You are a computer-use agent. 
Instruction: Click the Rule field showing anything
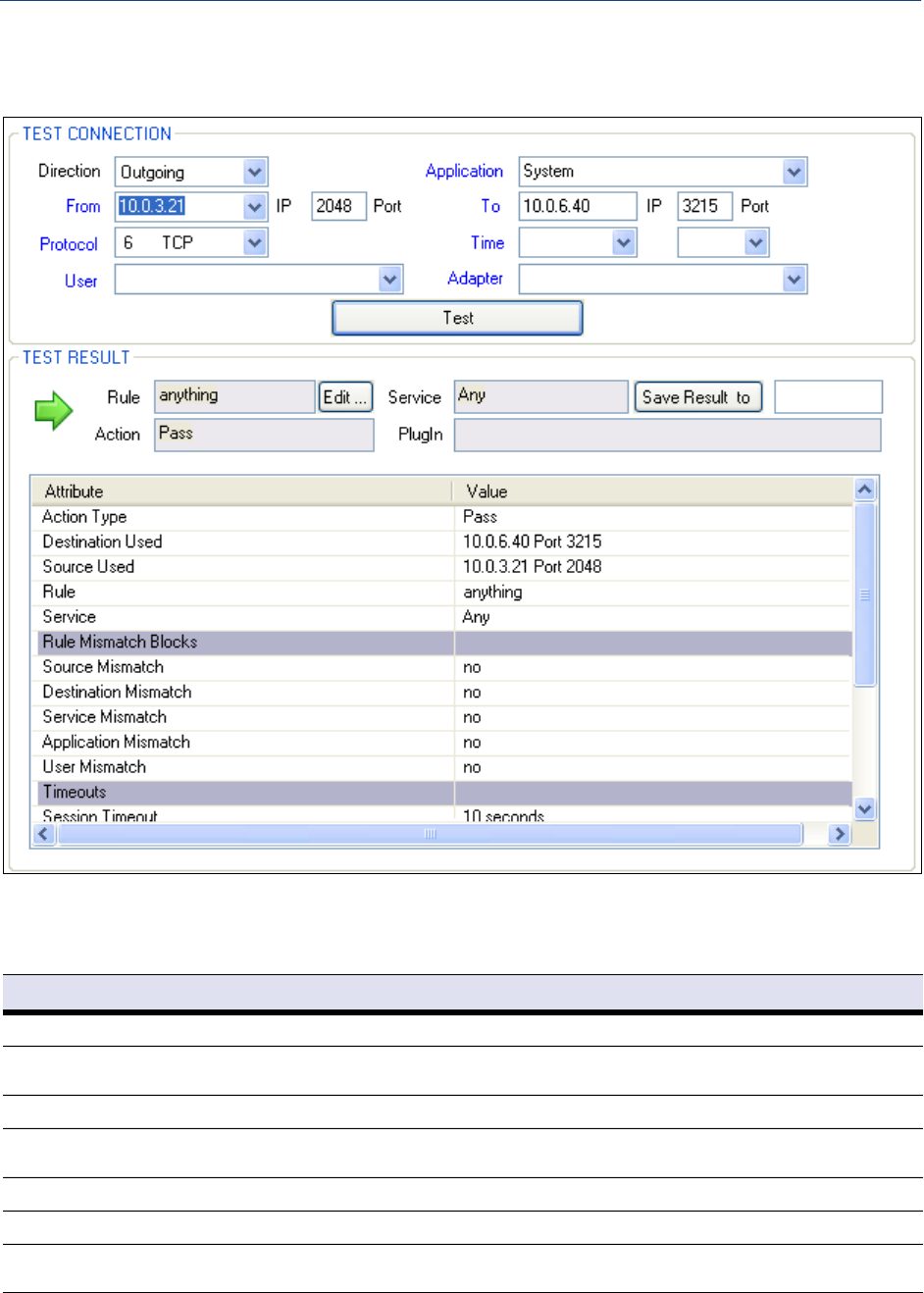click(234, 396)
